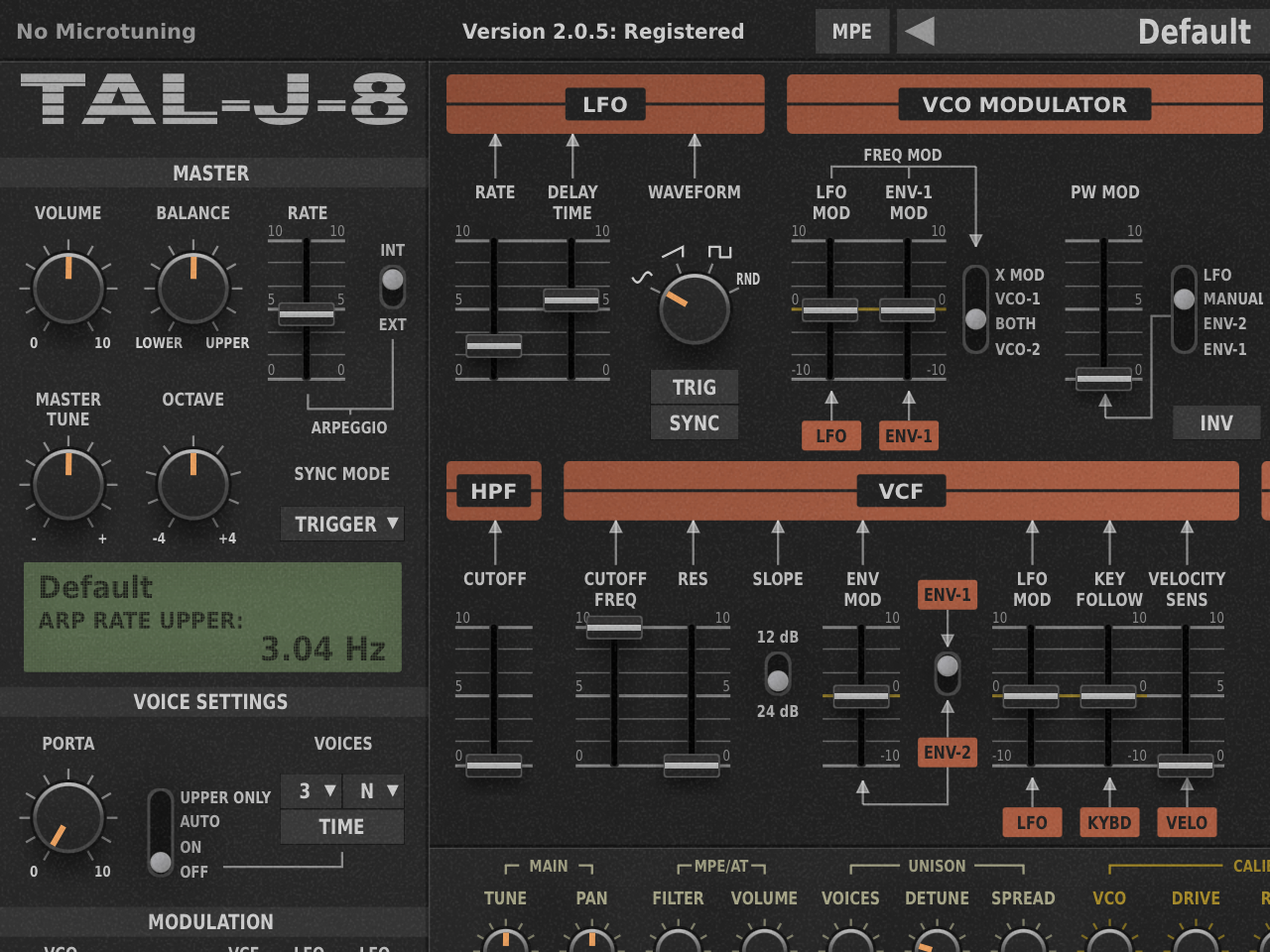1270x952 pixels.
Task: Open the SYNC MODE Trigger dropdown
Action: click(342, 524)
